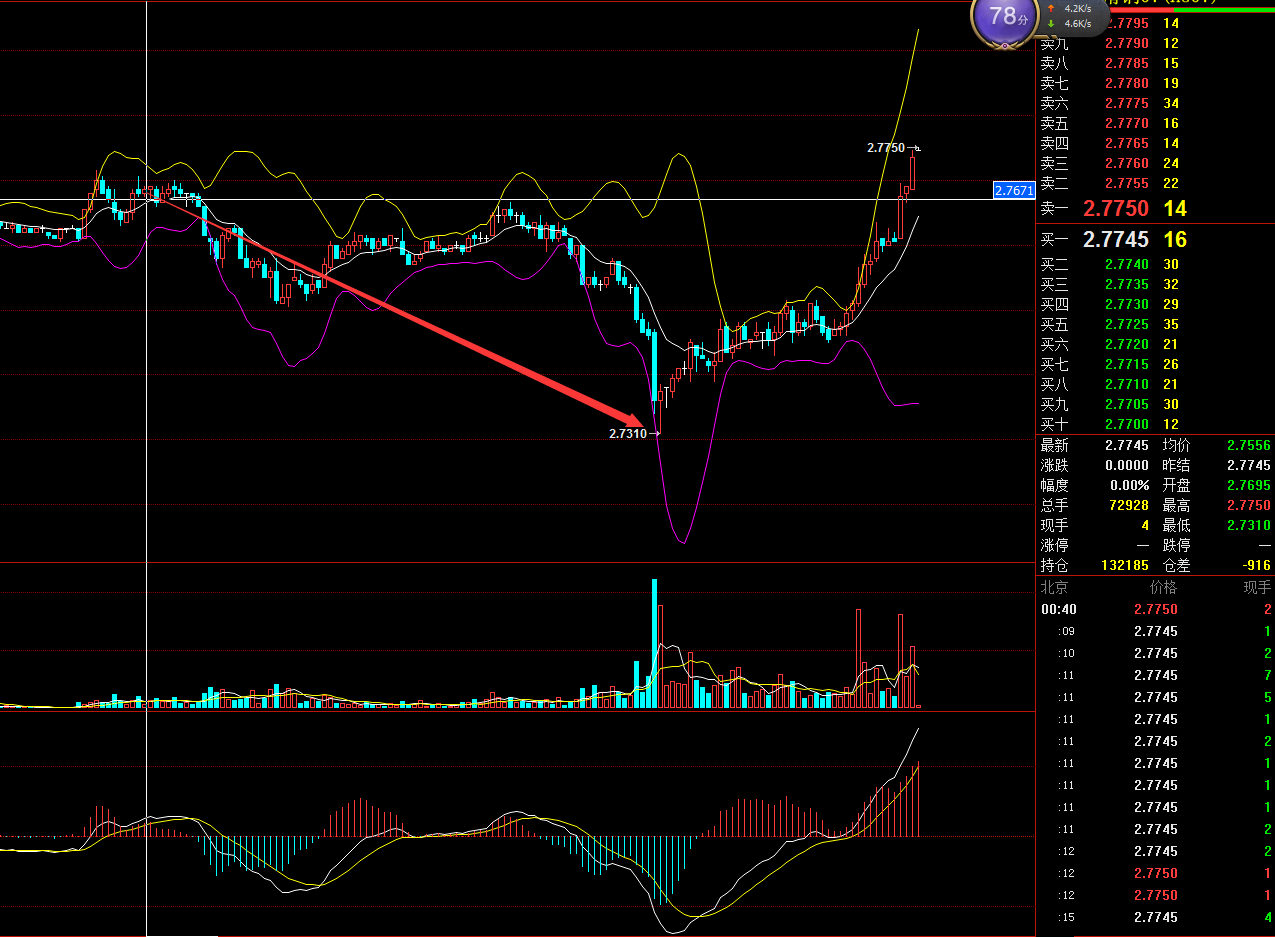Select the 卖七 ask row

tap(1156, 83)
